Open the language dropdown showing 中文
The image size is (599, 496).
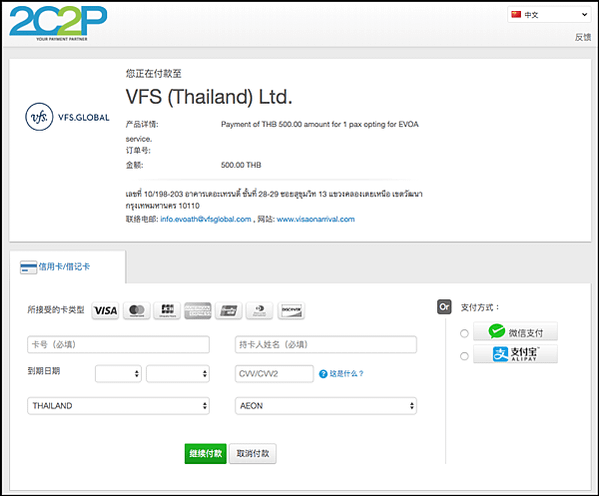point(549,15)
